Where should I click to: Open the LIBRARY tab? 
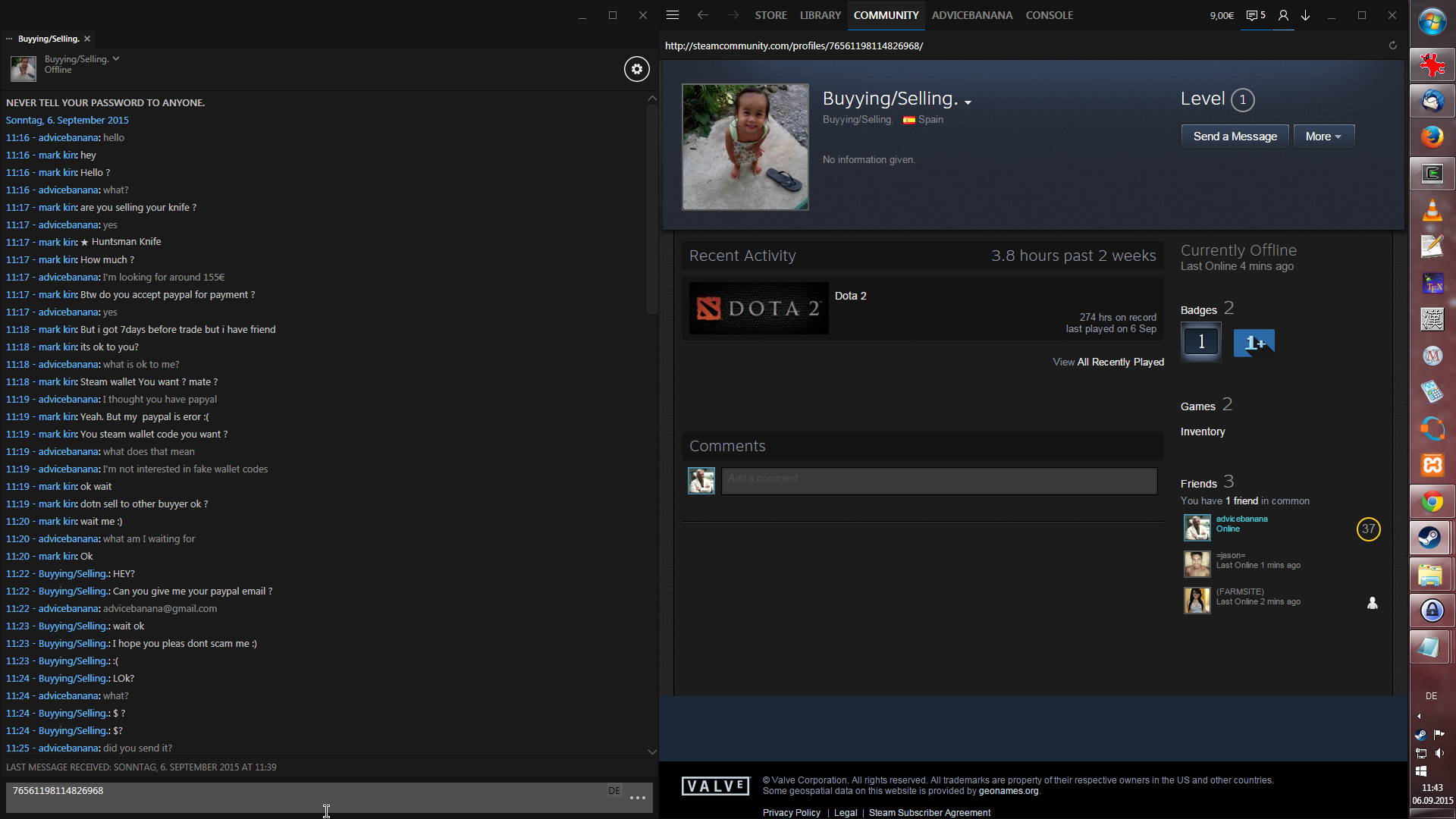820,15
